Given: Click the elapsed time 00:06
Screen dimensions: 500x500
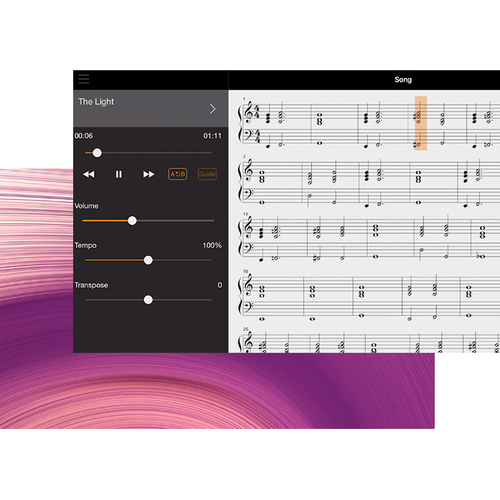Looking at the screenshot, I should [x=84, y=136].
